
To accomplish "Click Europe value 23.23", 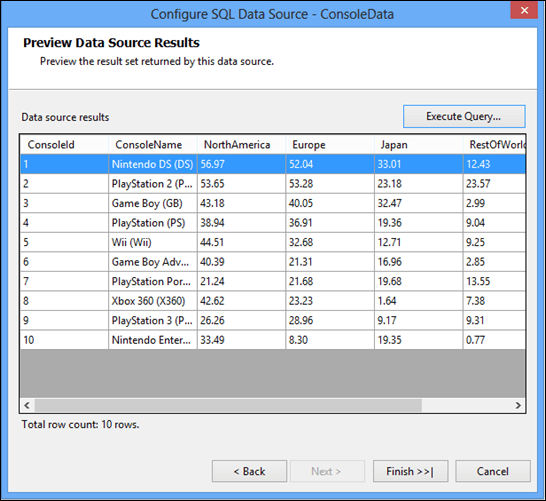I will coord(330,300).
